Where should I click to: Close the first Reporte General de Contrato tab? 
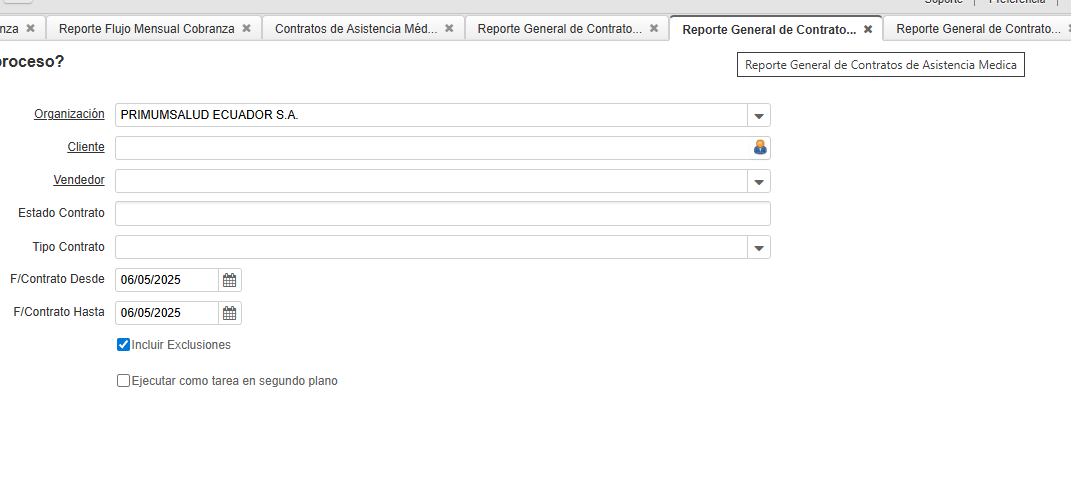[x=654, y=29]
